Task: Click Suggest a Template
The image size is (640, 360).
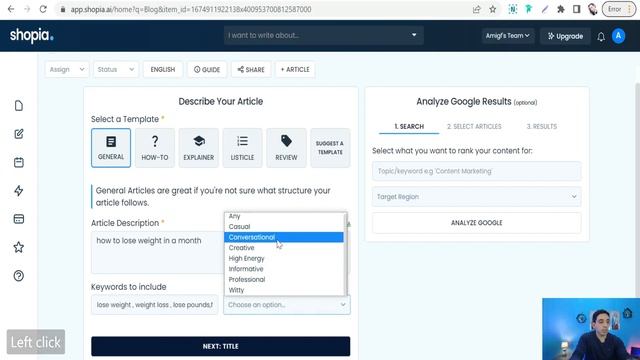Action: [330, 148]
